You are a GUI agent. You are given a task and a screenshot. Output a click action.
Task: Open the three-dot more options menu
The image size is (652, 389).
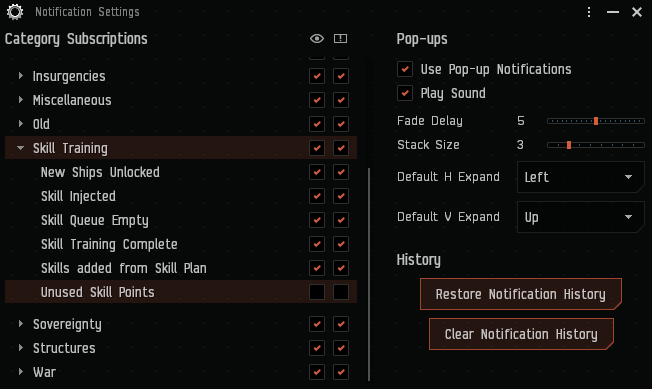click(589, 12)
